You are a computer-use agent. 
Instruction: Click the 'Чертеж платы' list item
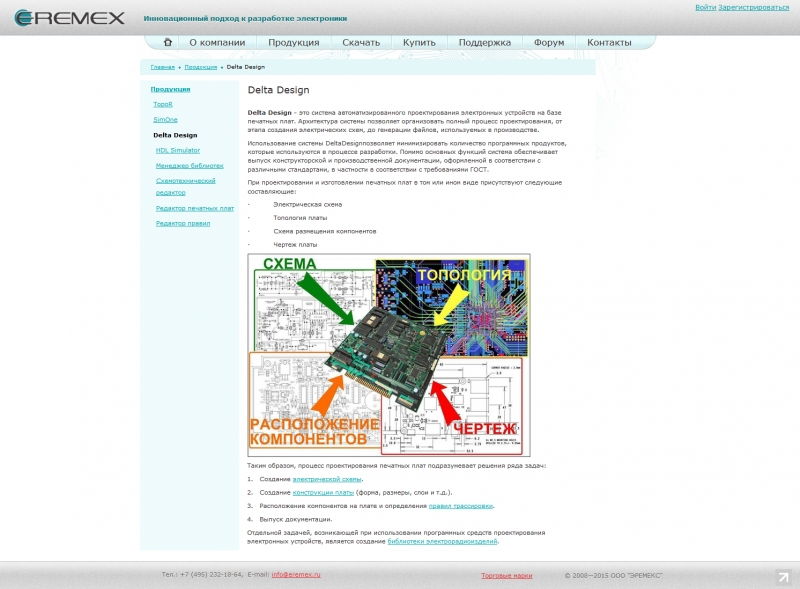(295, 244)
